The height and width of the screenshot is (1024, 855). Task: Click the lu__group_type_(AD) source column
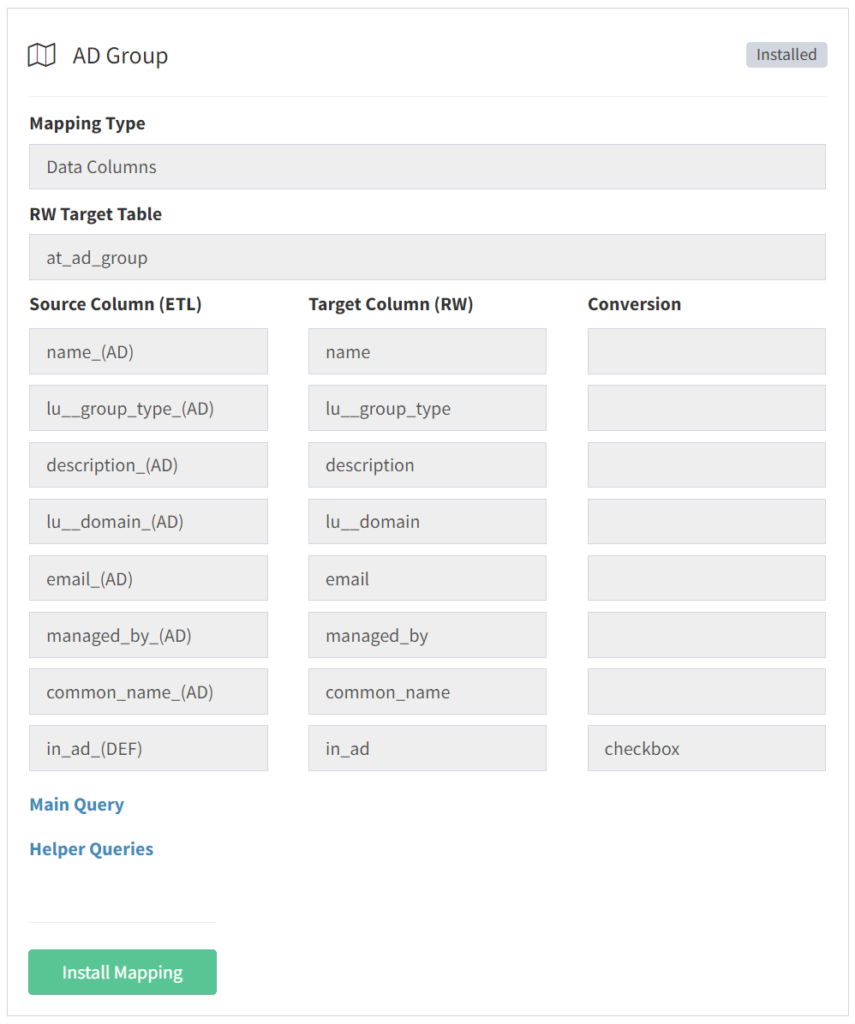(x=148, y=408)
